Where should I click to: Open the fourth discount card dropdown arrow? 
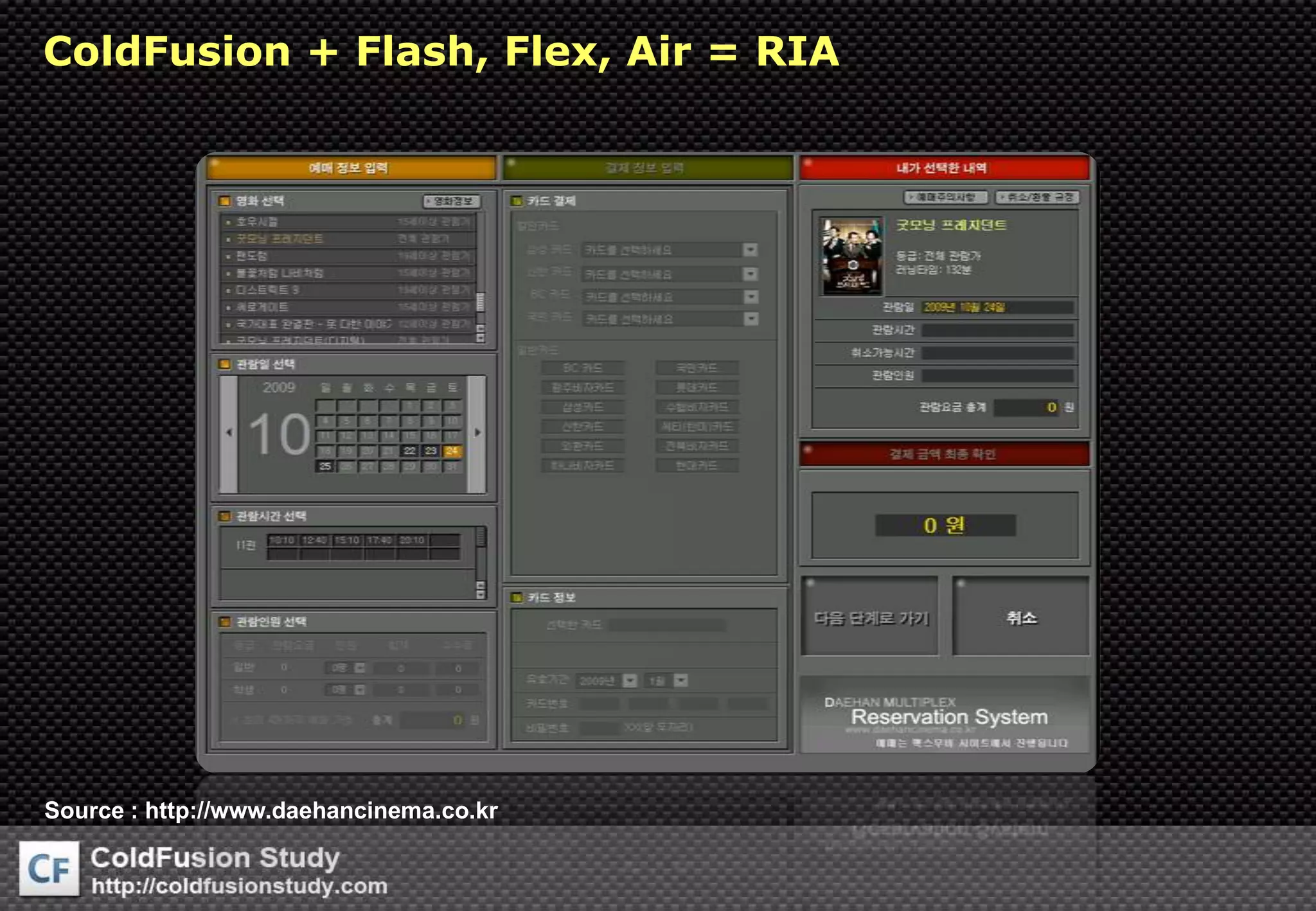pos(751,319)
